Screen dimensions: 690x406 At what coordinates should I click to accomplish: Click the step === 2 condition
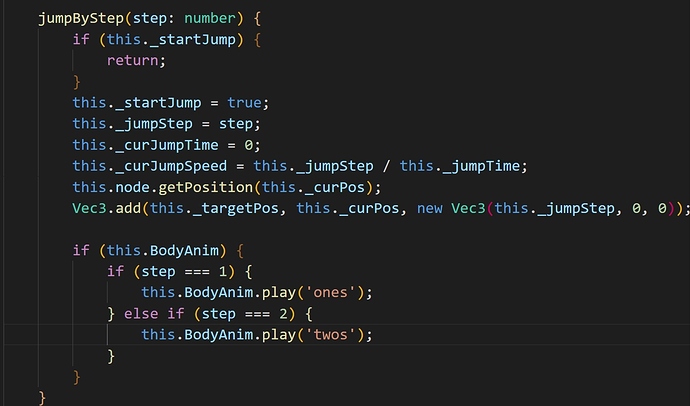pos(244,314)
